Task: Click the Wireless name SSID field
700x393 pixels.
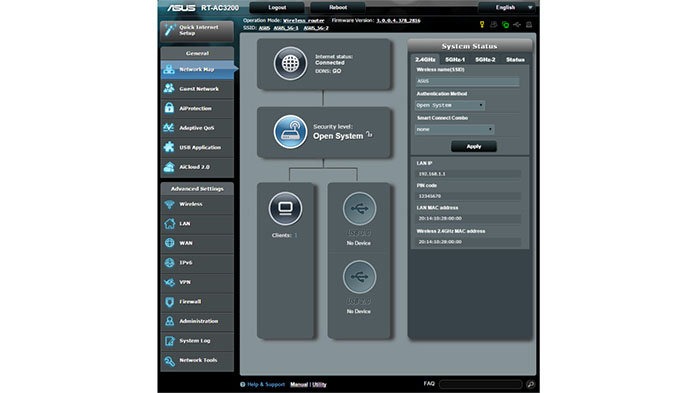Action: click(x=467, y=81)
